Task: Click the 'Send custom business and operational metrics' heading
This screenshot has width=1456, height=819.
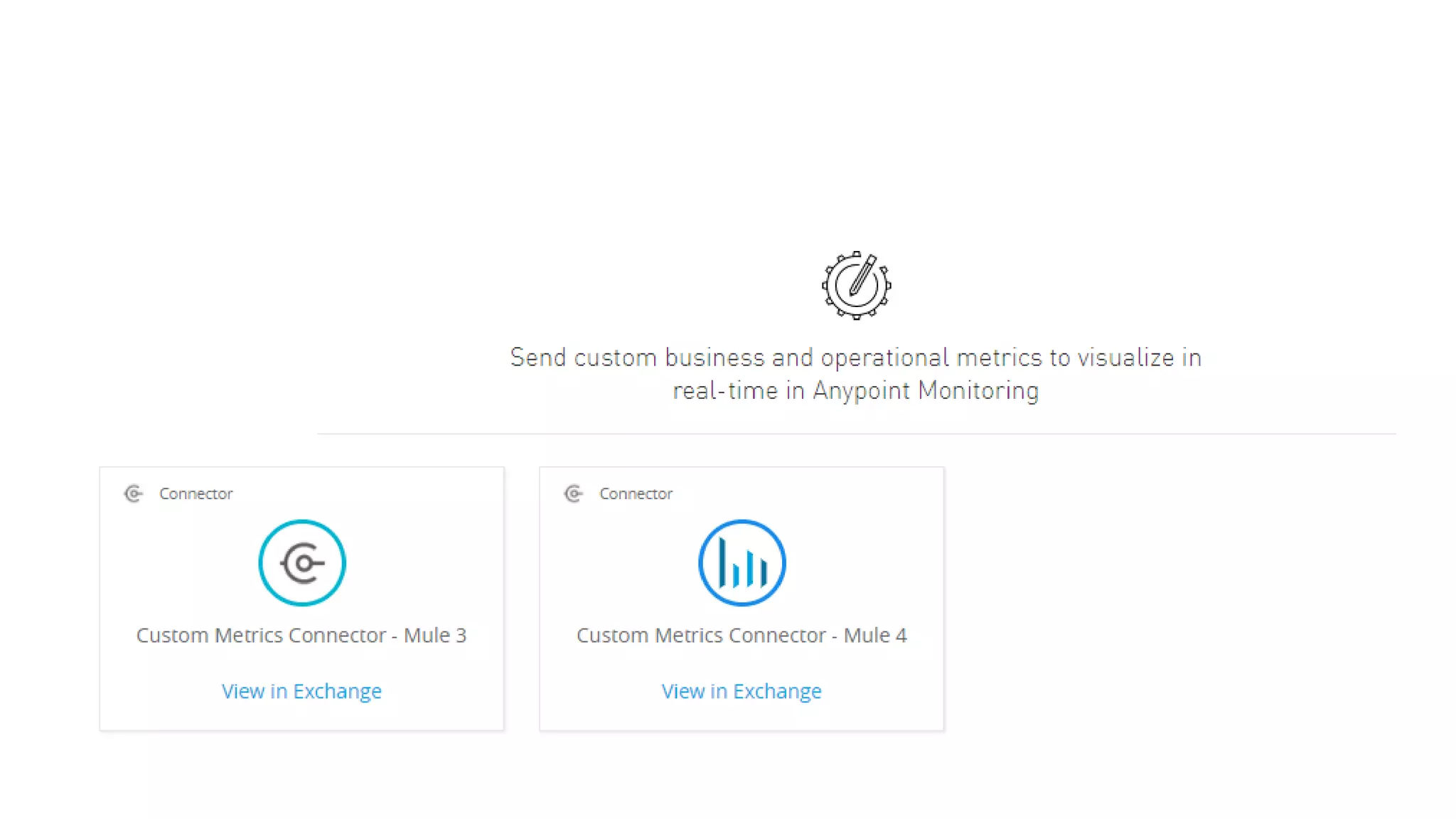Action: 856,374
